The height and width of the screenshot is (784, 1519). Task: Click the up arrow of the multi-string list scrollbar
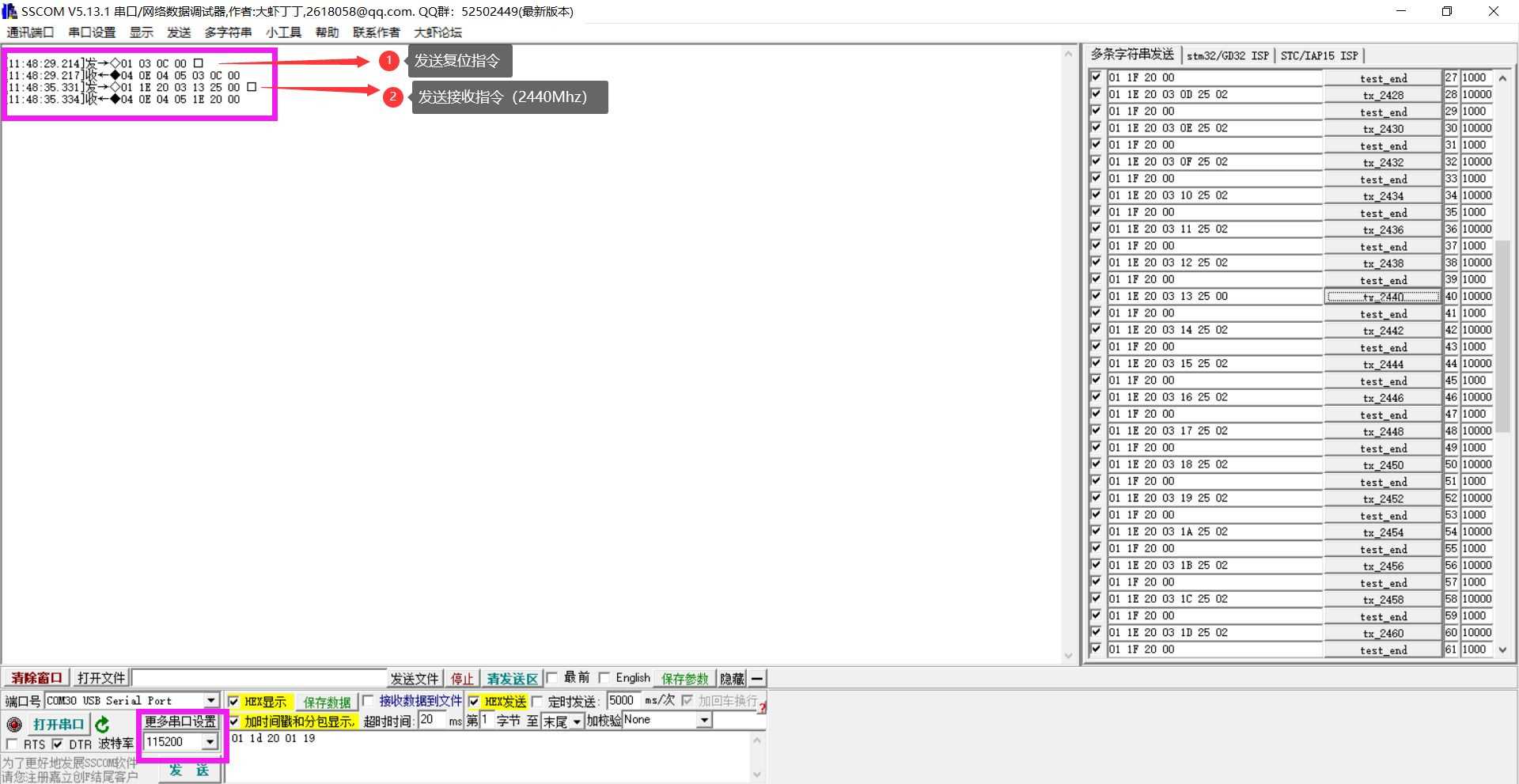click(1502, 78)
